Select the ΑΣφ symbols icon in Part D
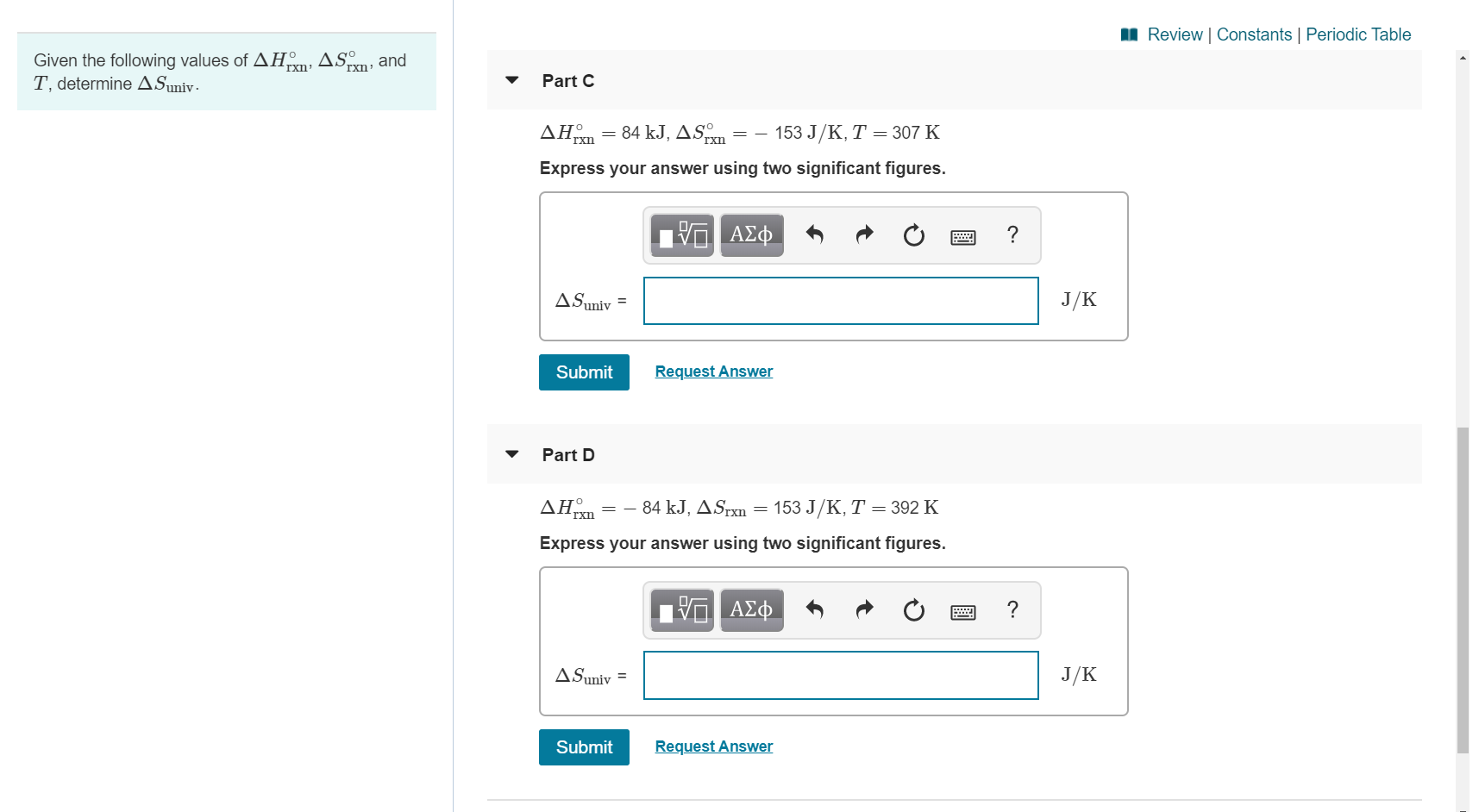 tap(750, 609)
